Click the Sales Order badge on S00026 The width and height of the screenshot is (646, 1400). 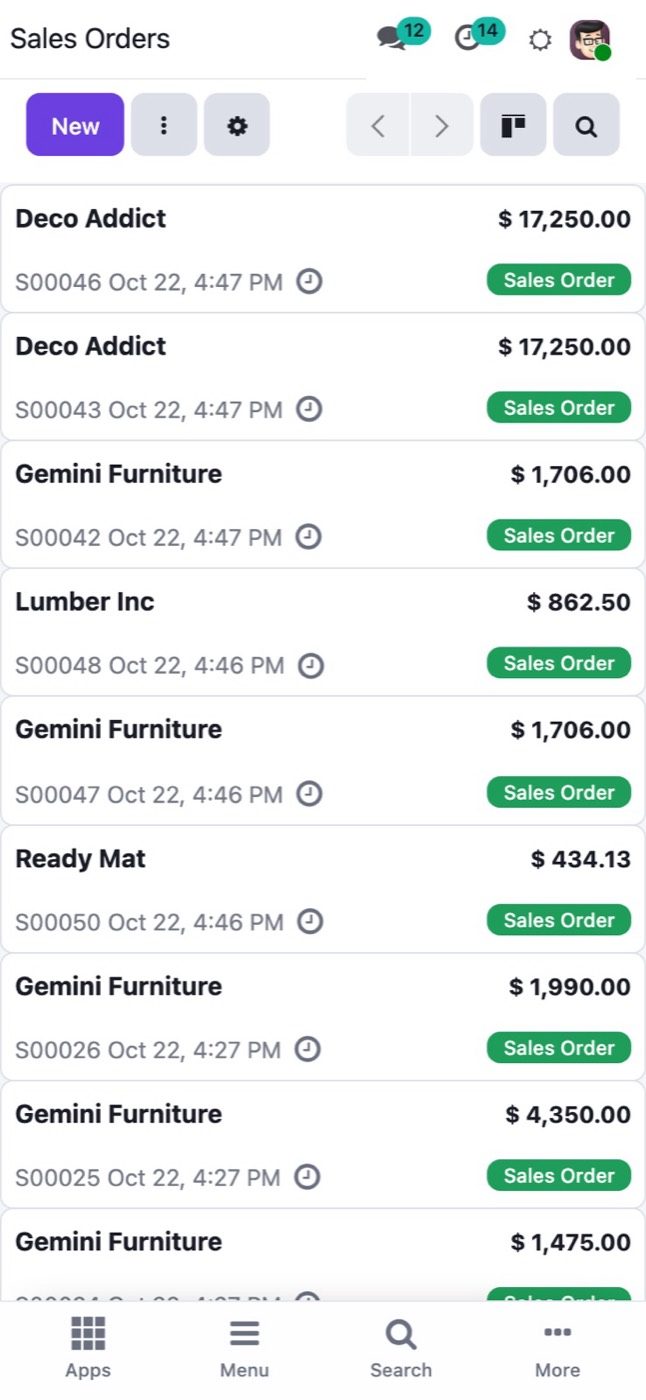[x=559, y=1048]
